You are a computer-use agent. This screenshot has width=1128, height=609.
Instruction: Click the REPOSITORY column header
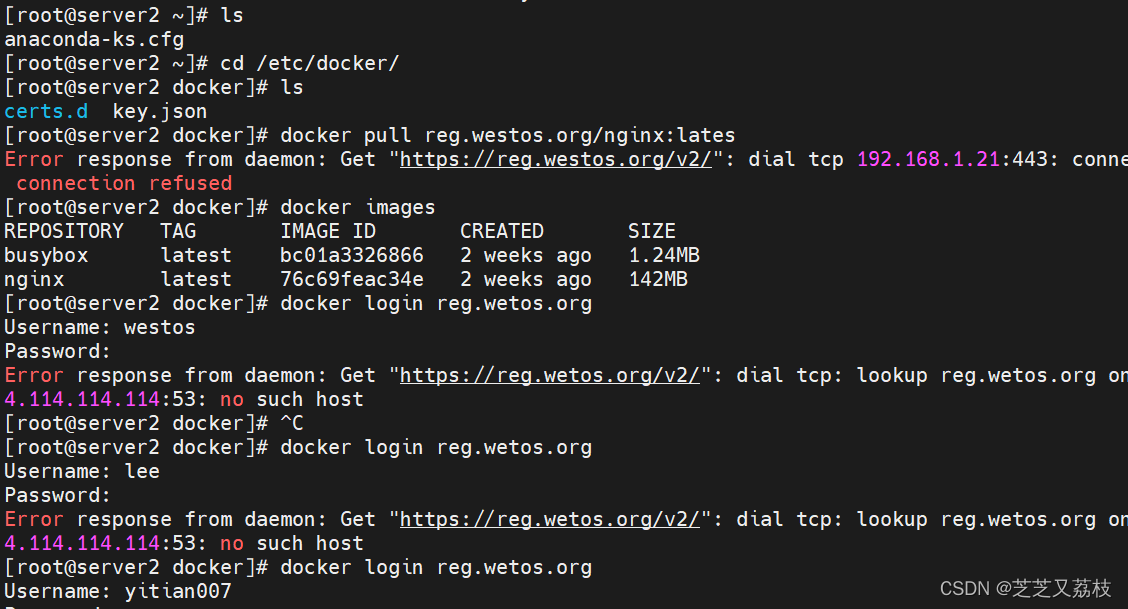(x=64, y=231)
